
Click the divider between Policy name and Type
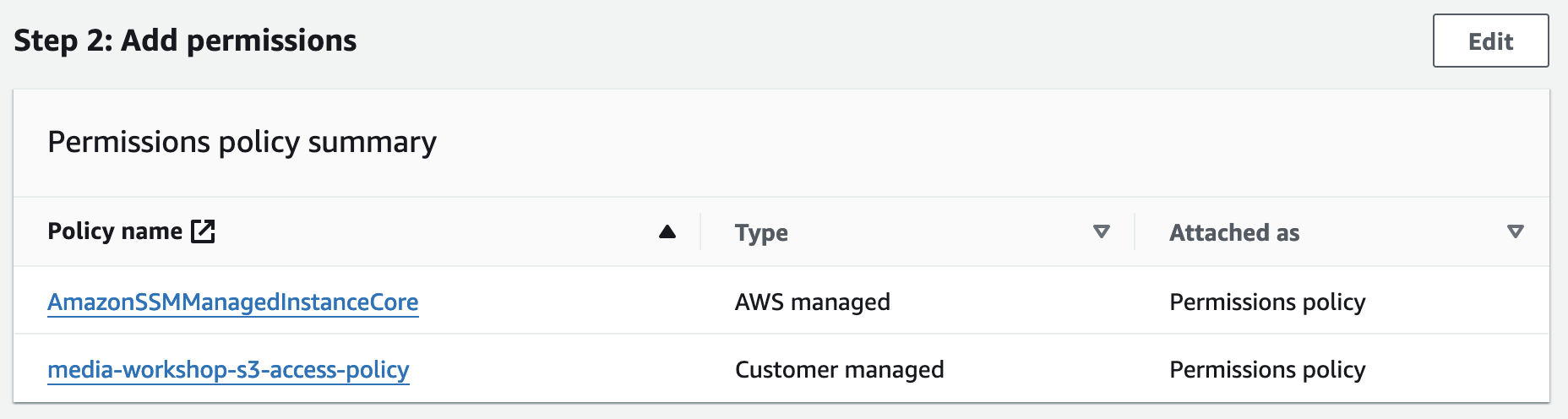click(700, 231)
